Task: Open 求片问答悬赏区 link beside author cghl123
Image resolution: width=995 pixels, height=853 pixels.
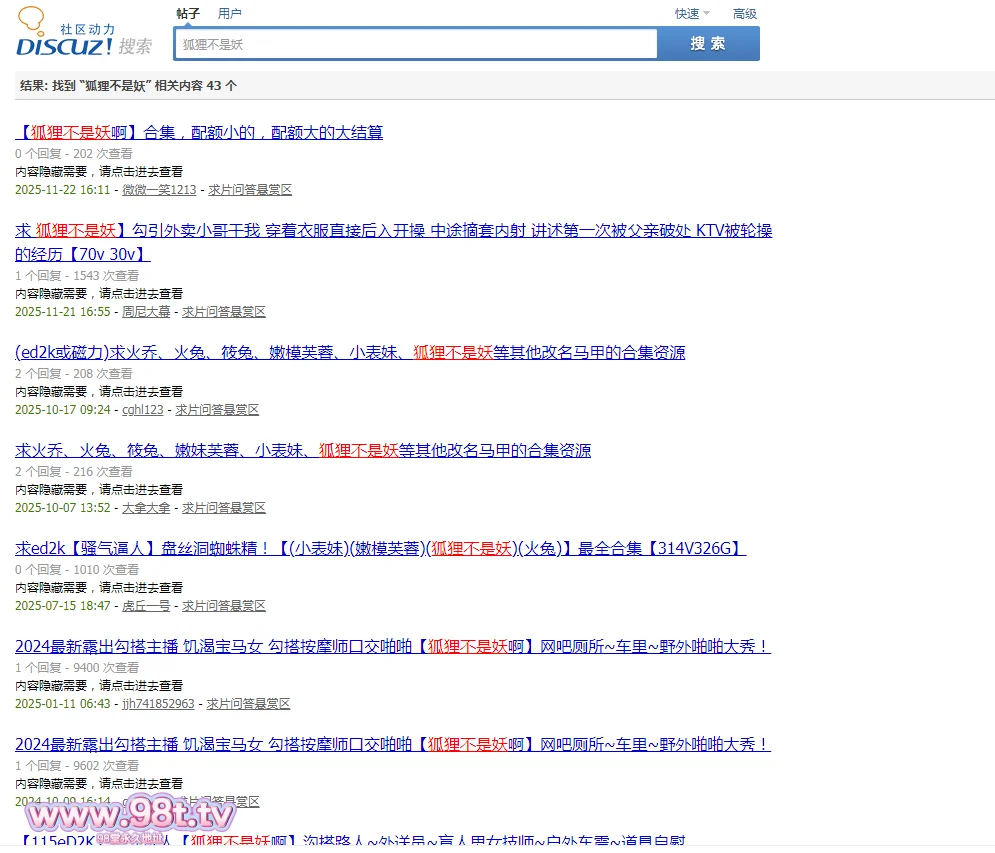Action: click(x=217, y=410)
